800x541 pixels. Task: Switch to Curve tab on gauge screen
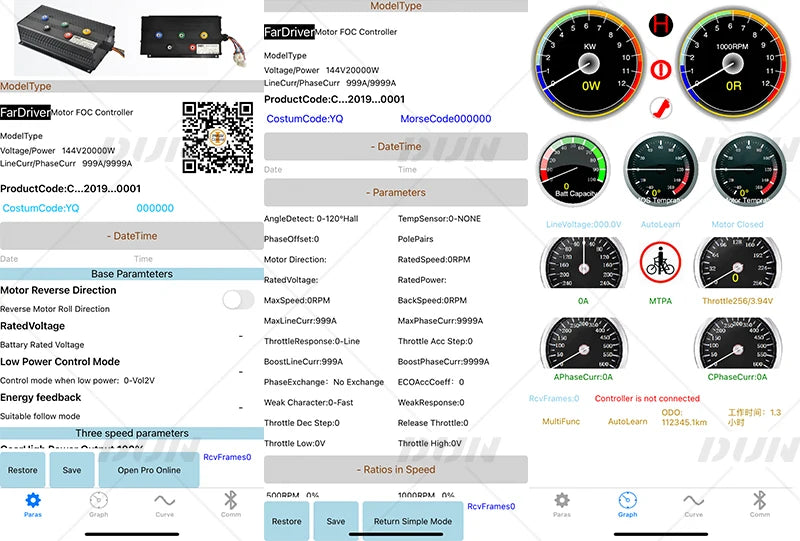693,500
